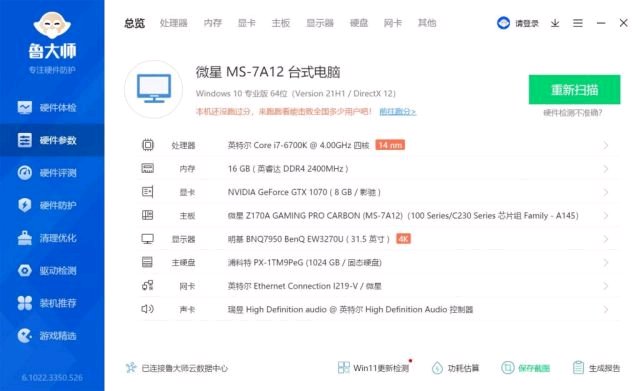Screen dimensions: 640x391
Task: Click 请登录 login avatar icon
Action: click(503, 23)
